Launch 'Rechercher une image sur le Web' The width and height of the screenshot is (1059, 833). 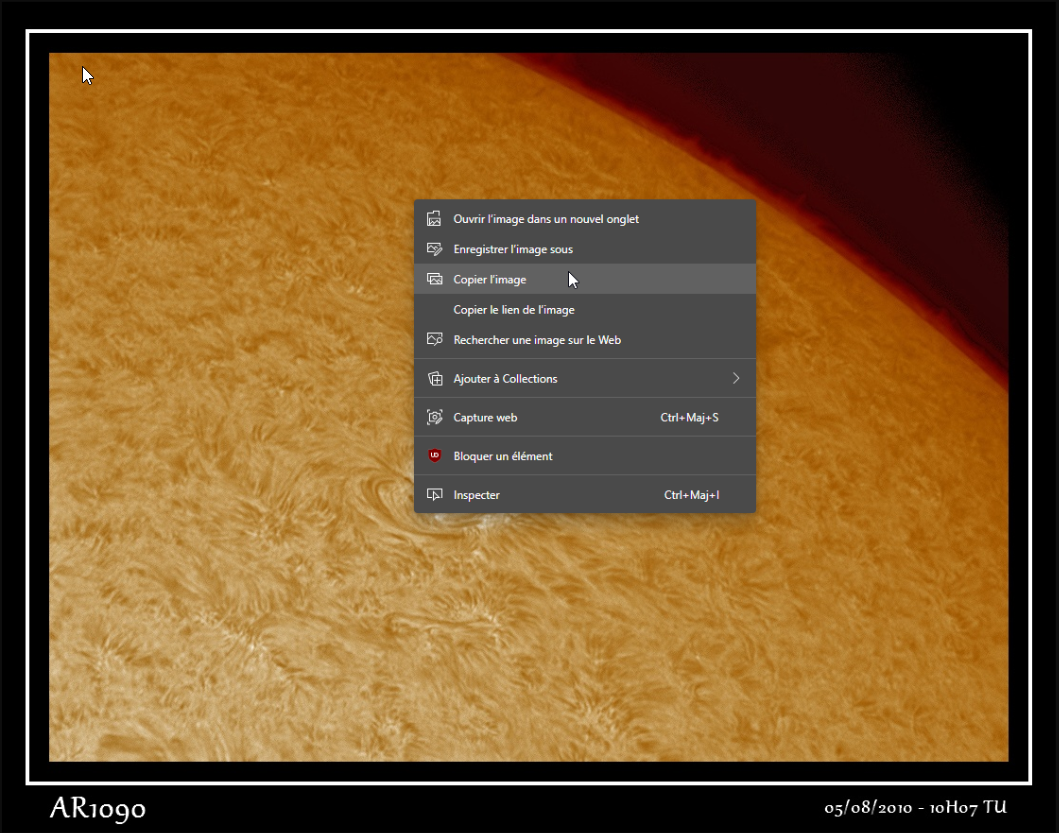click(x=537, y=339)
